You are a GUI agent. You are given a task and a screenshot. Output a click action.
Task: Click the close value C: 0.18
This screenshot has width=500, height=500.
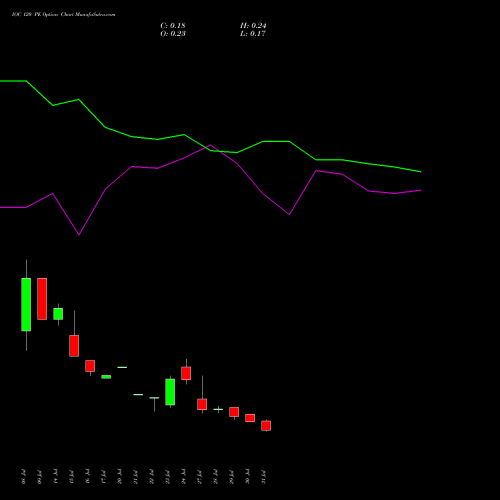coord(173,26)
